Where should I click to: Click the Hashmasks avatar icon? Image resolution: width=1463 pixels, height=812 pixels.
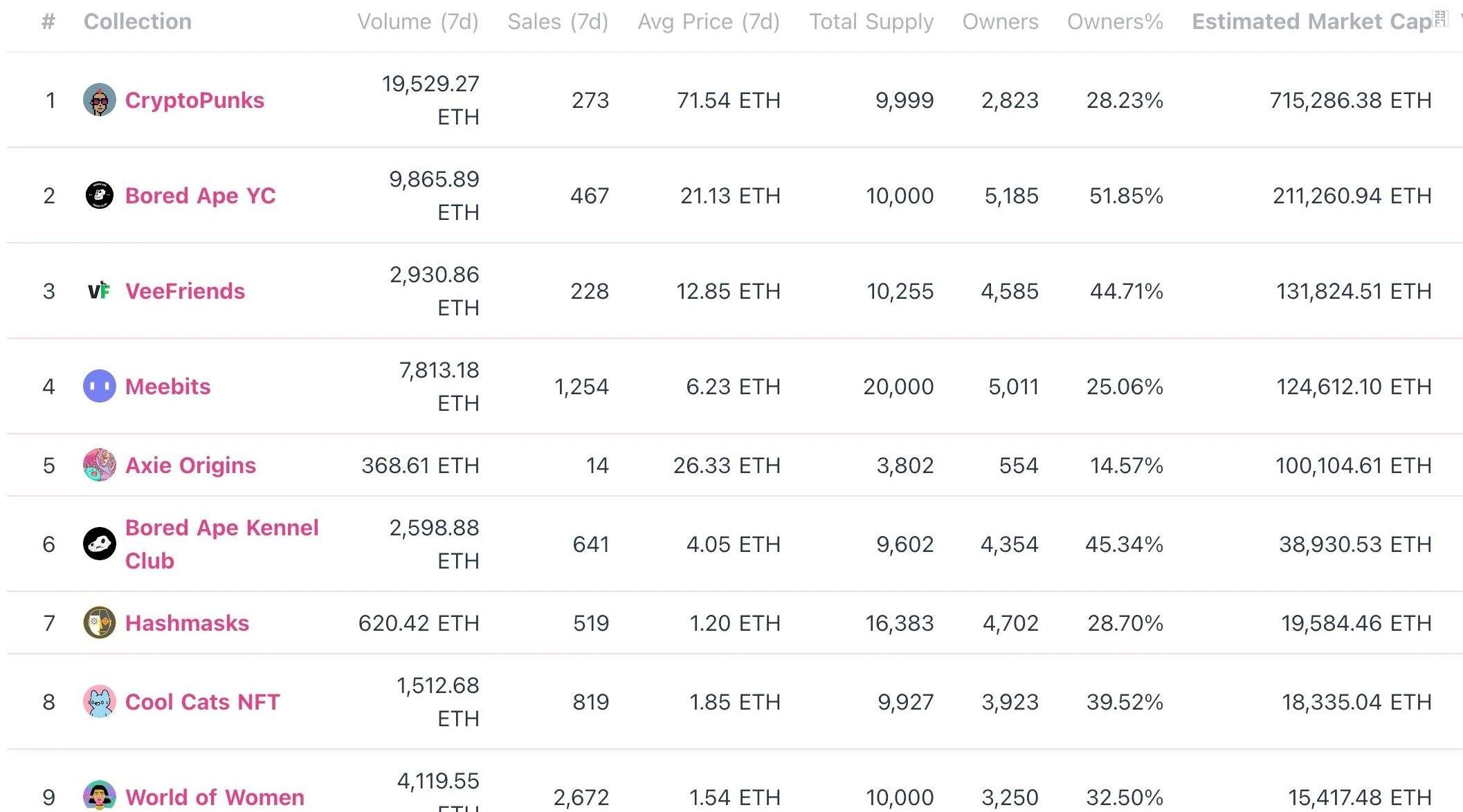click(100, 623)
